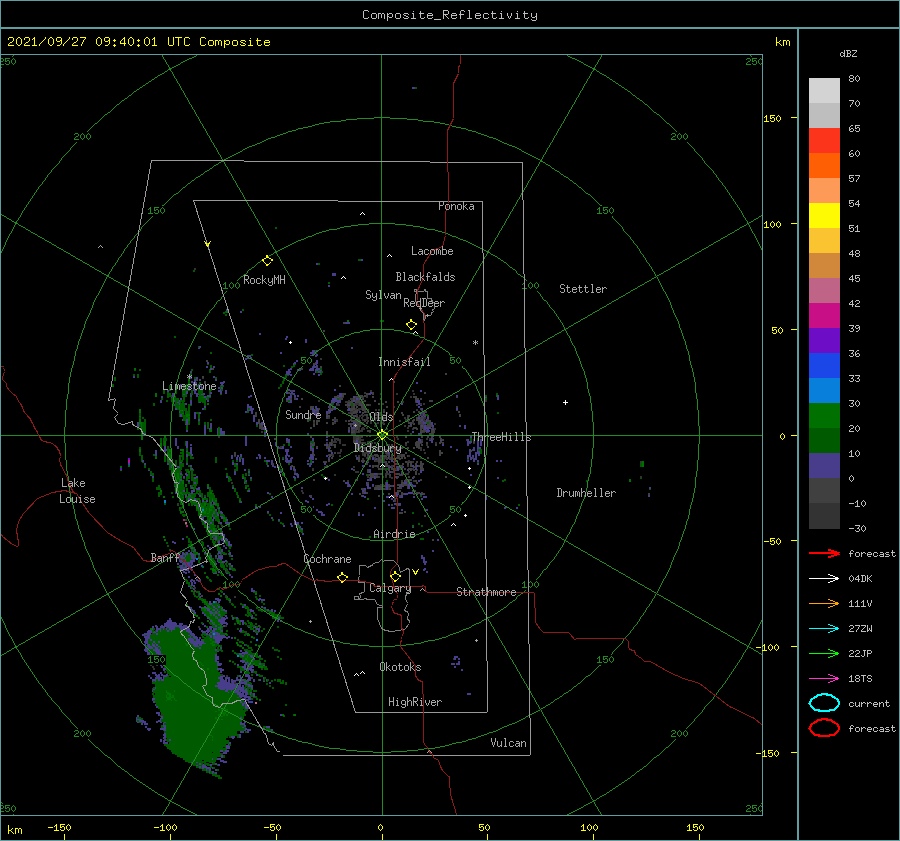Viewport: 900px width, 841px height.
Task: Click the ThreeHills label
Action: pyautogui.click(x=501, y=437)
